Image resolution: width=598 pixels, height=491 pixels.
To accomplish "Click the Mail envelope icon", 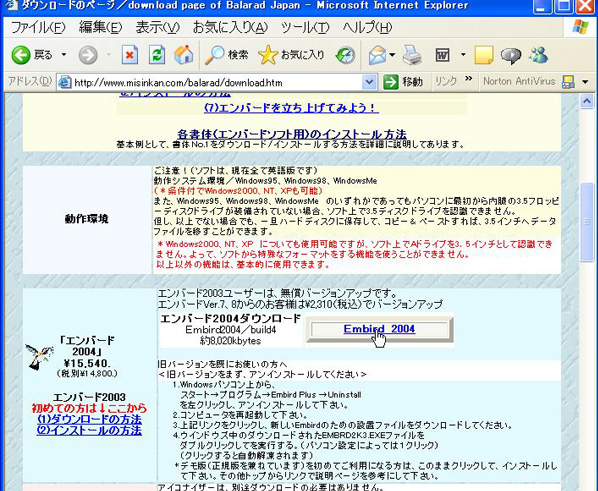I will tap(377, 55).
